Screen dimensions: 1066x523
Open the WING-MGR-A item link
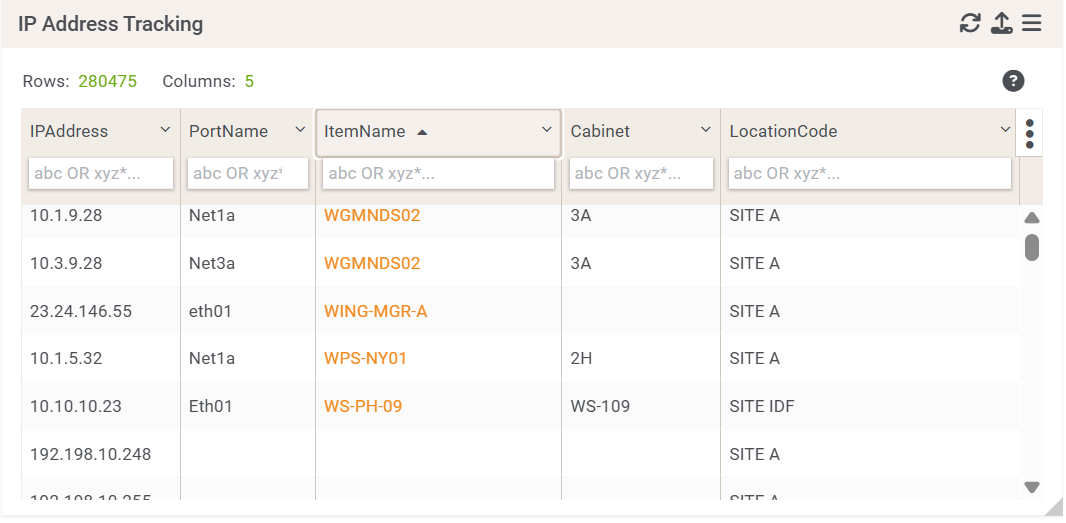[375, 311]
